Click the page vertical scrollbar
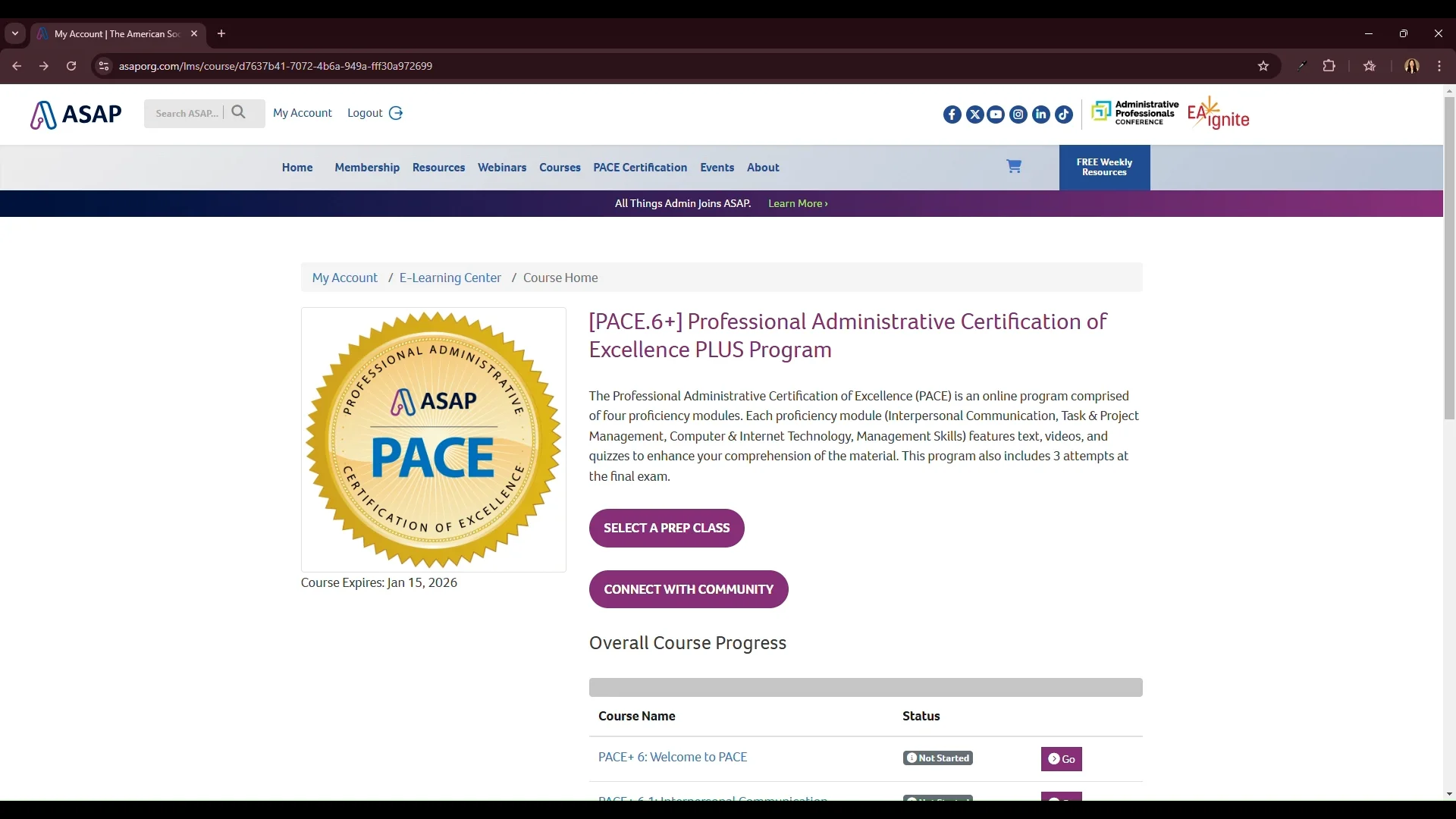The width and height of the screenshot is (1456, 819). pos(1449,258)
